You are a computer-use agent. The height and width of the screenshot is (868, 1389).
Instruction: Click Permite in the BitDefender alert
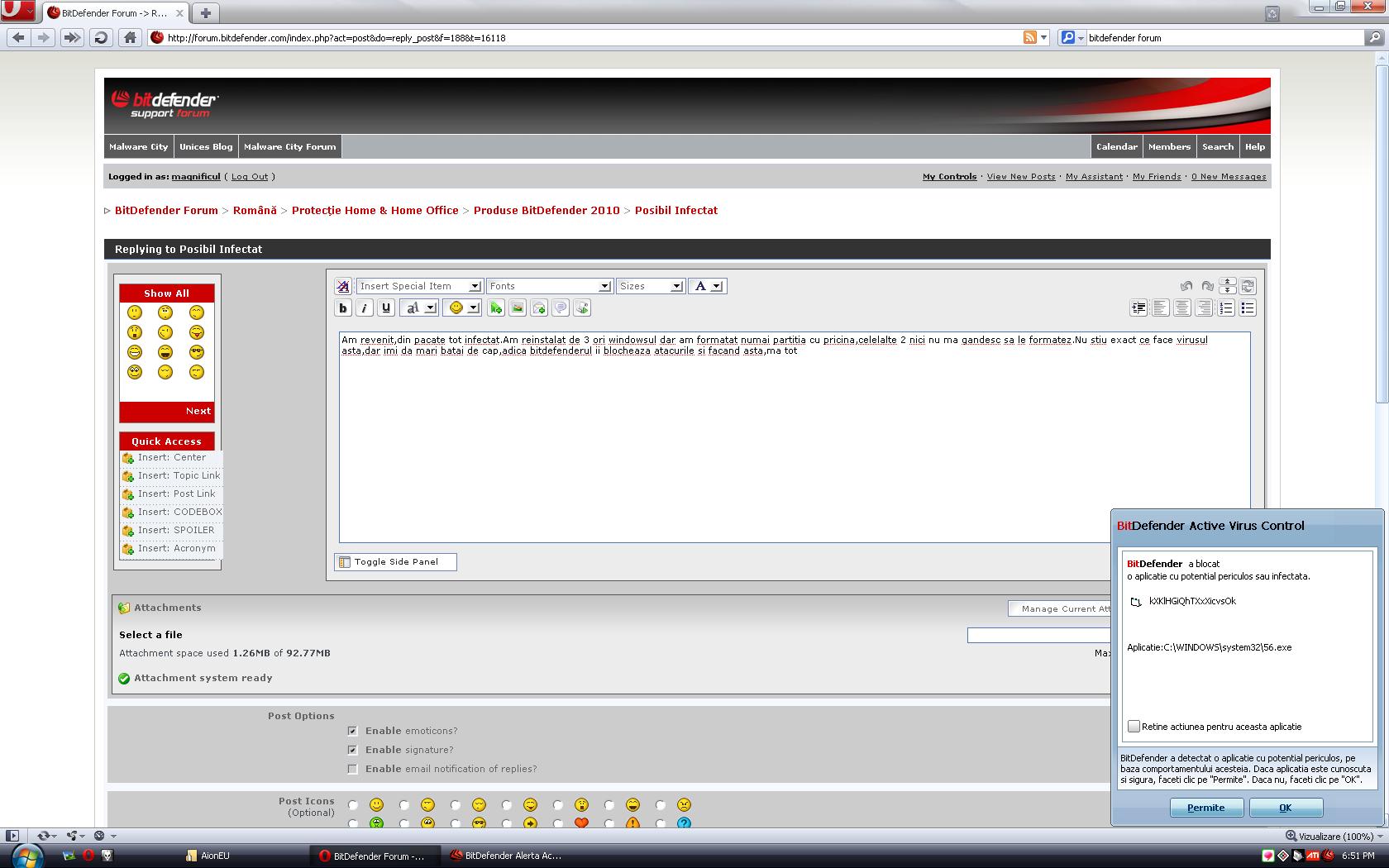[1206, 808]
